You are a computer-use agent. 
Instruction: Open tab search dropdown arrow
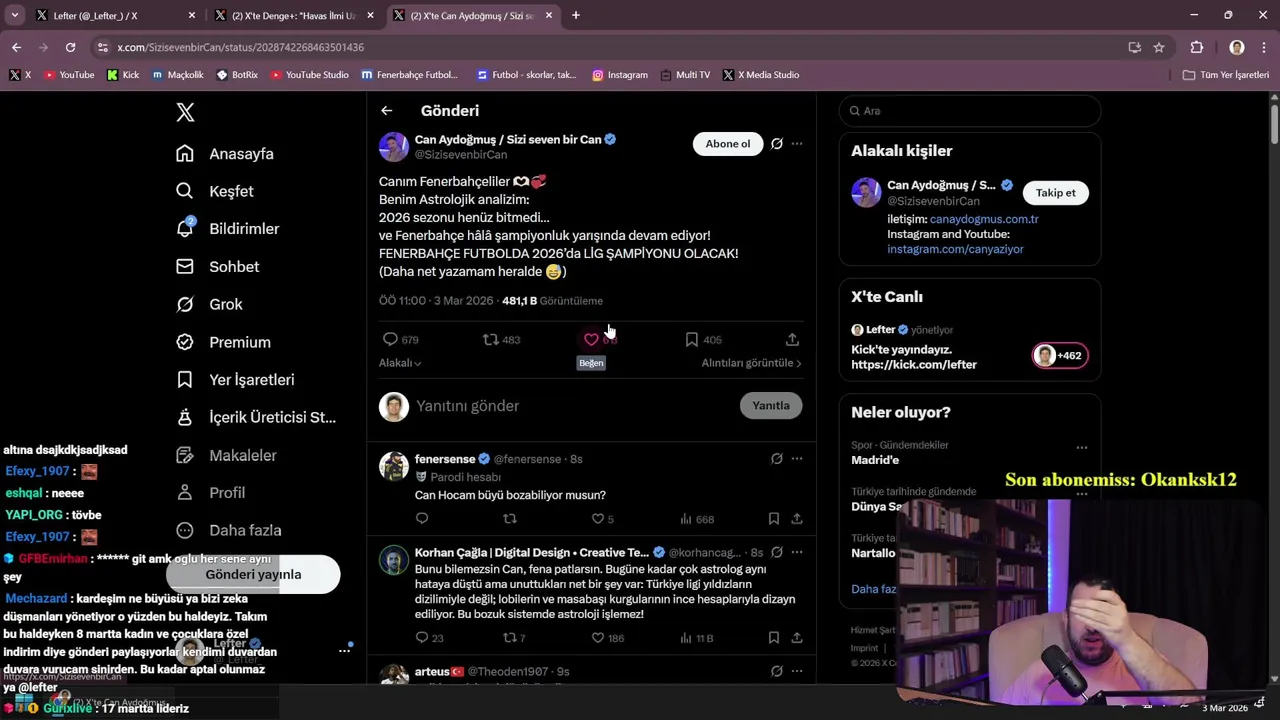click(15, 16)
